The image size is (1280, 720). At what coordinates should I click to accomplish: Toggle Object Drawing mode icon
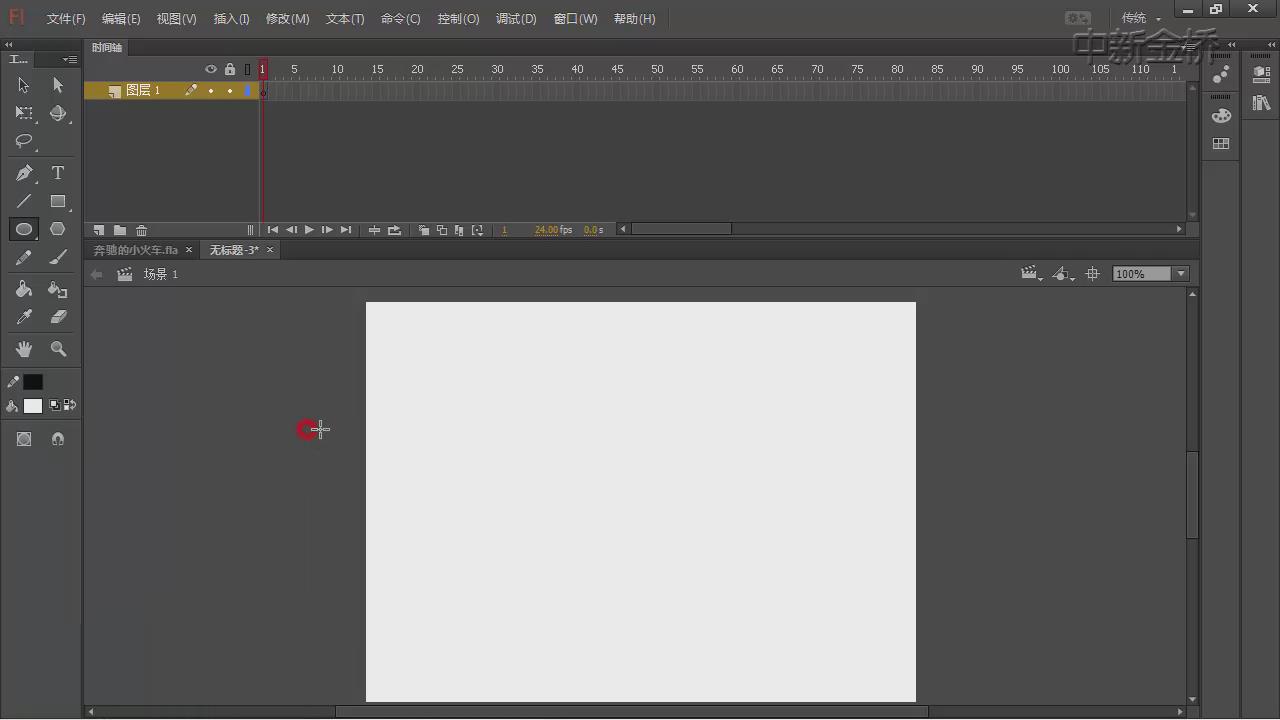pyautogui.click(x=24, y=439)
